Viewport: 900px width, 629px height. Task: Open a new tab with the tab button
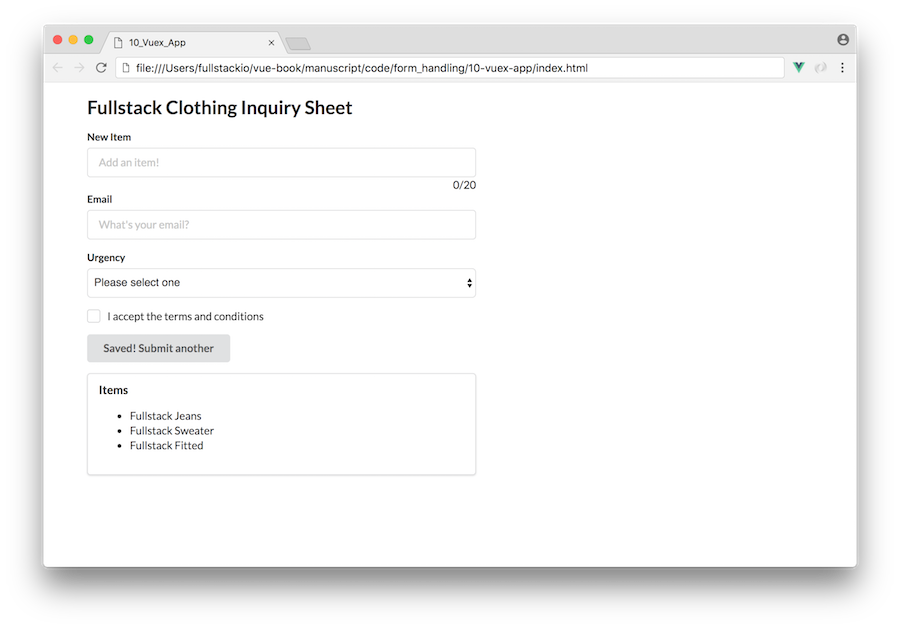click(298, 43)
